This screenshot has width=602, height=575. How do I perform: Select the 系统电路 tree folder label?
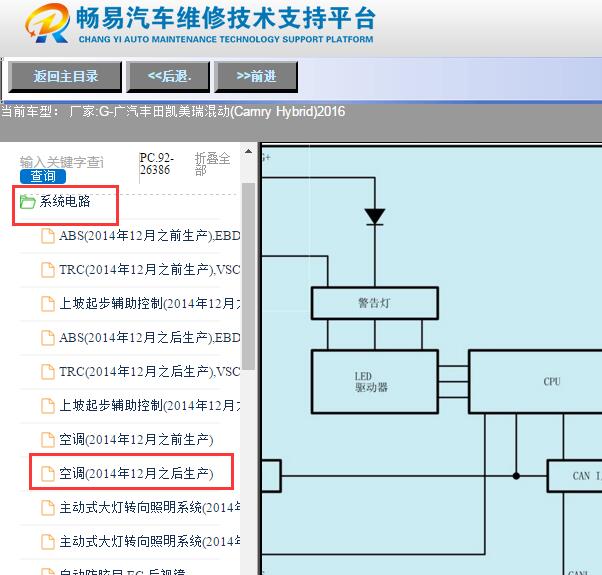(65, 201)
